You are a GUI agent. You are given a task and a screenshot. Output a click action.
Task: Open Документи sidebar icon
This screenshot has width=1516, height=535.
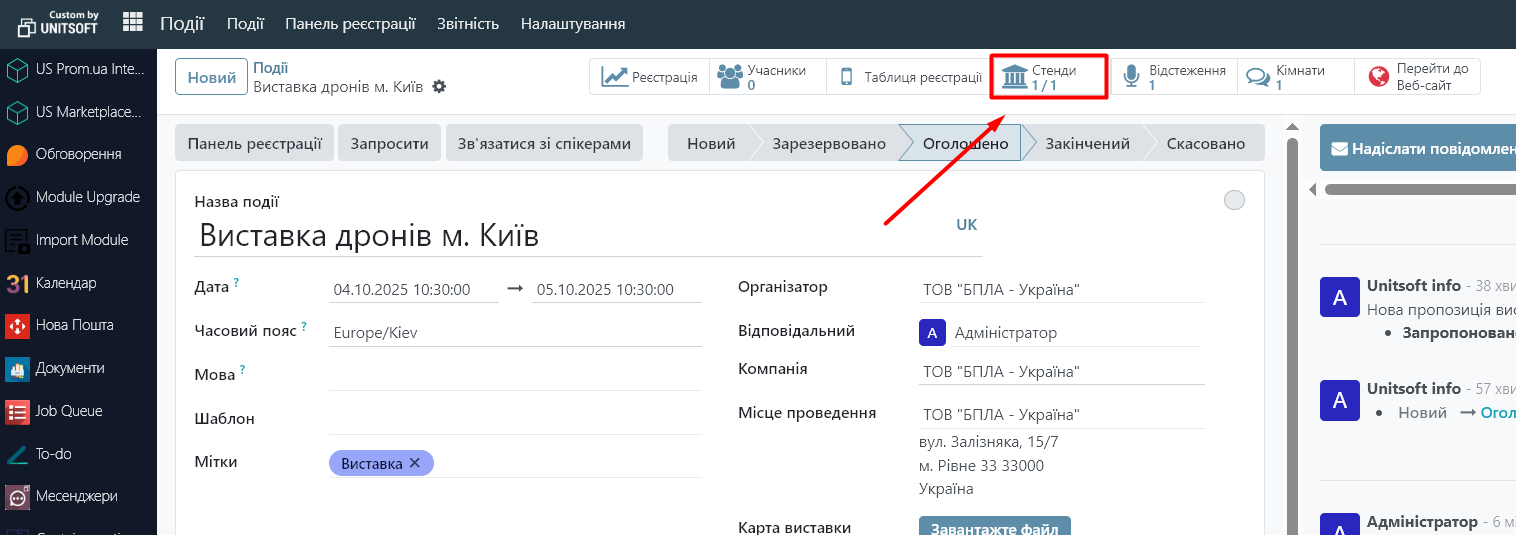coord(17,369)
